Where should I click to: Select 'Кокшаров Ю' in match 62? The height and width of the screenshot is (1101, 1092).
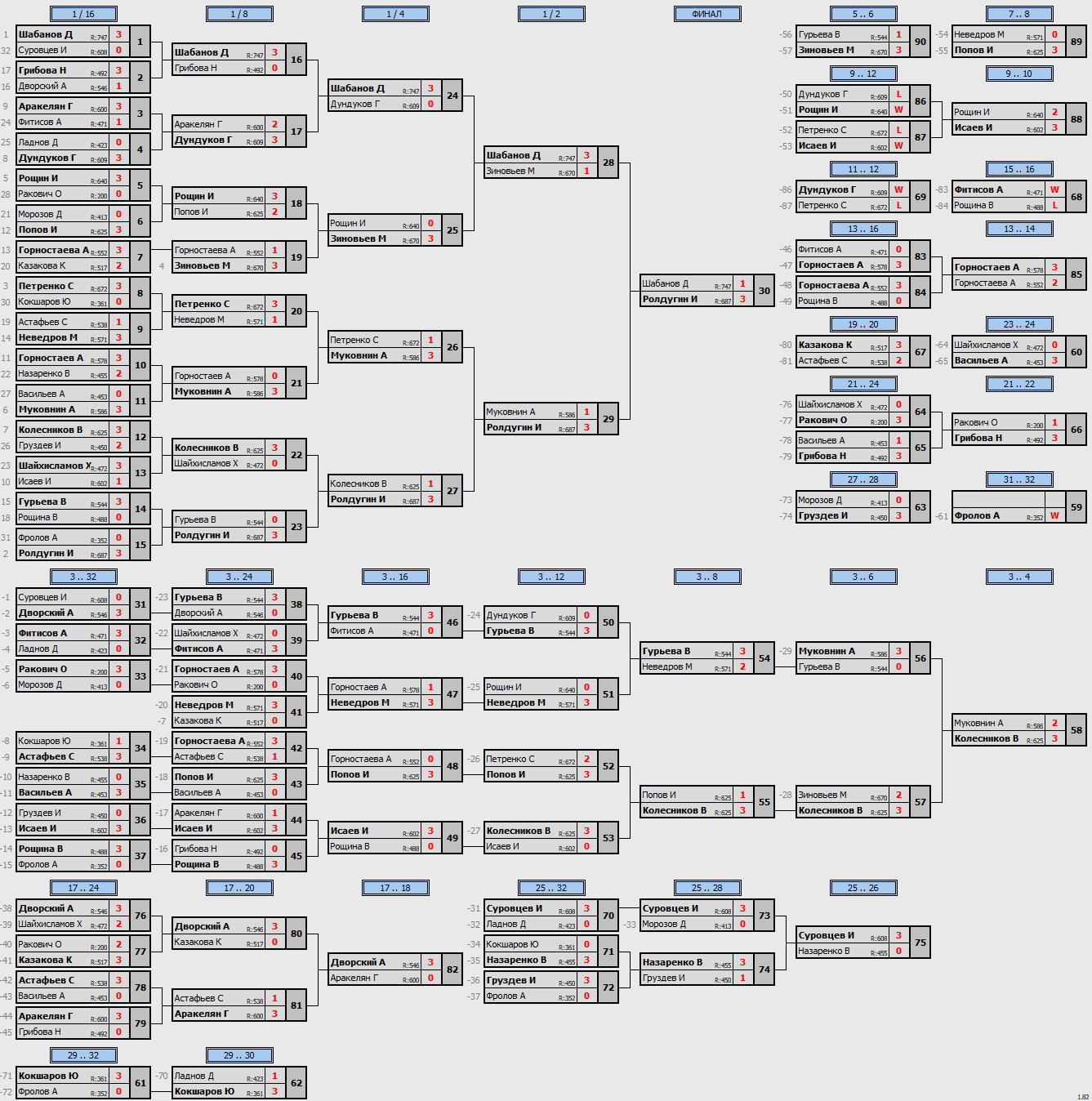(x=204, y=1091)
